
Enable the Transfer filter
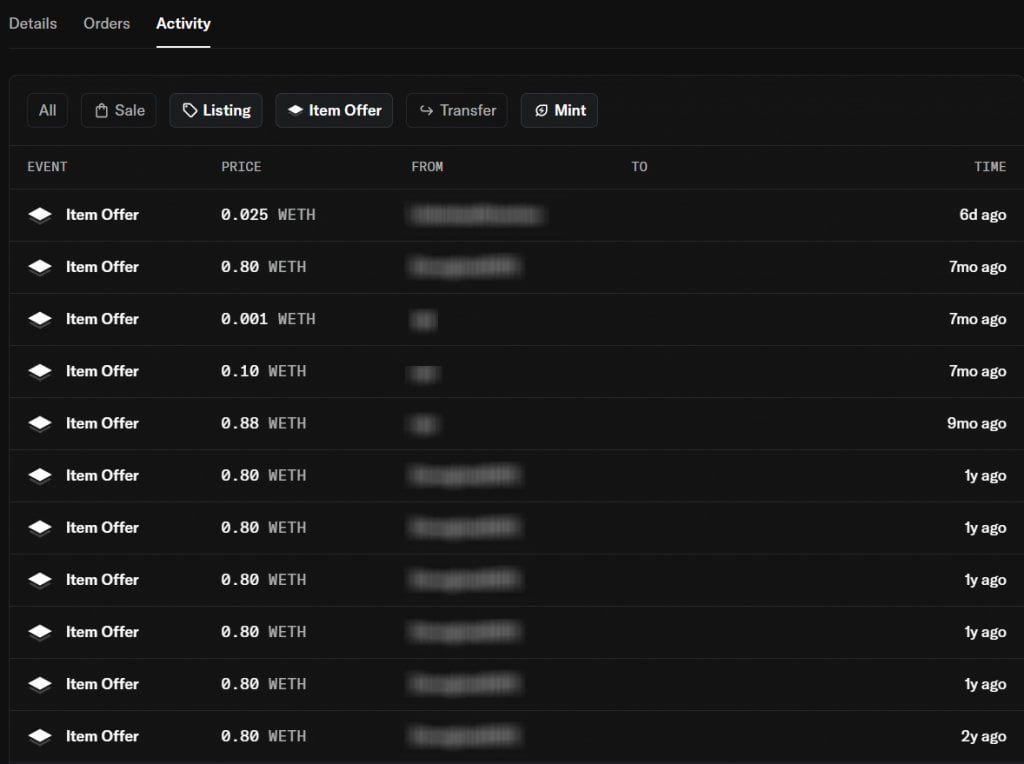pyautogui.click(x=457, y=110)
